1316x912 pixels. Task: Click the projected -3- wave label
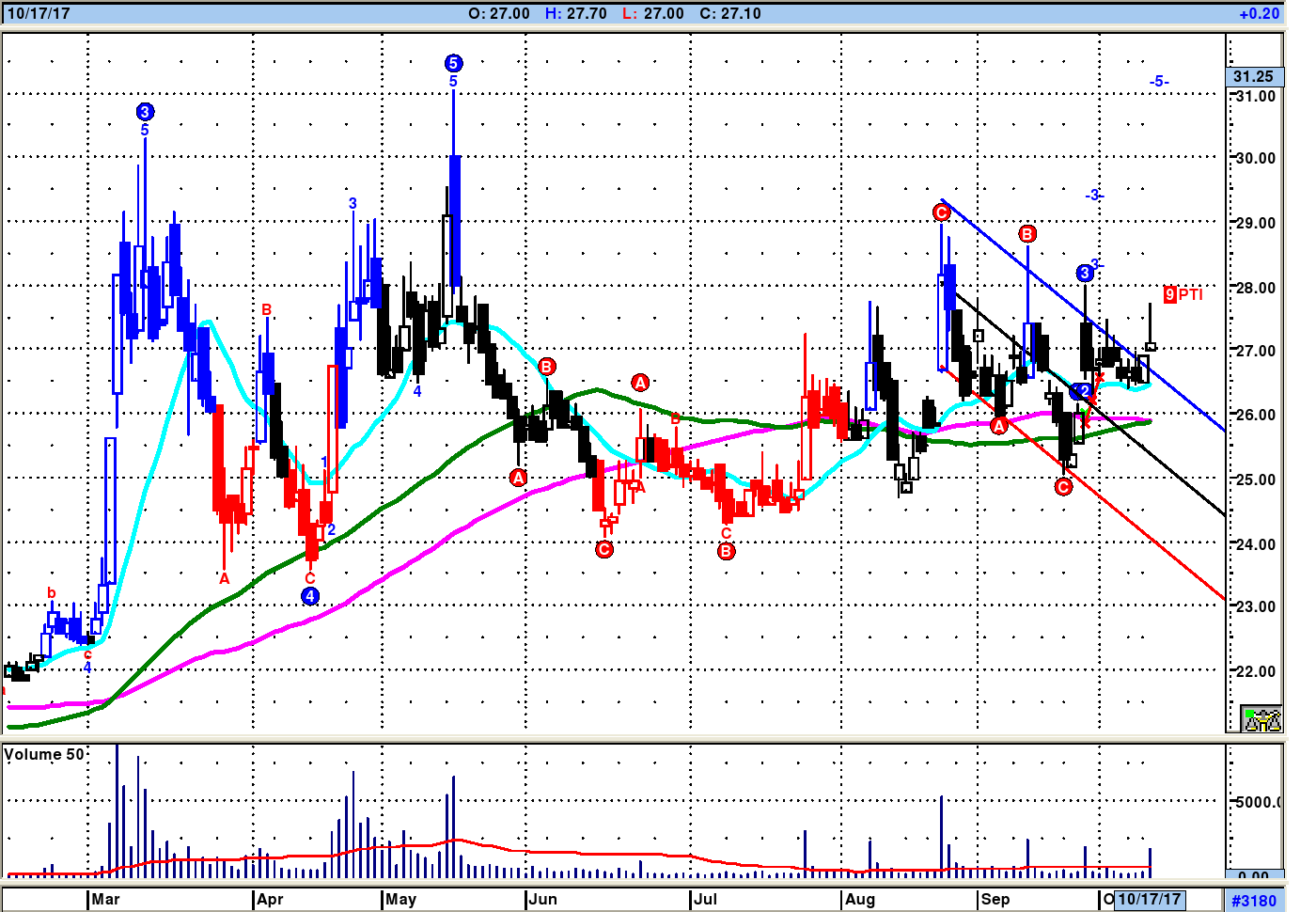tap(1093, 195)
